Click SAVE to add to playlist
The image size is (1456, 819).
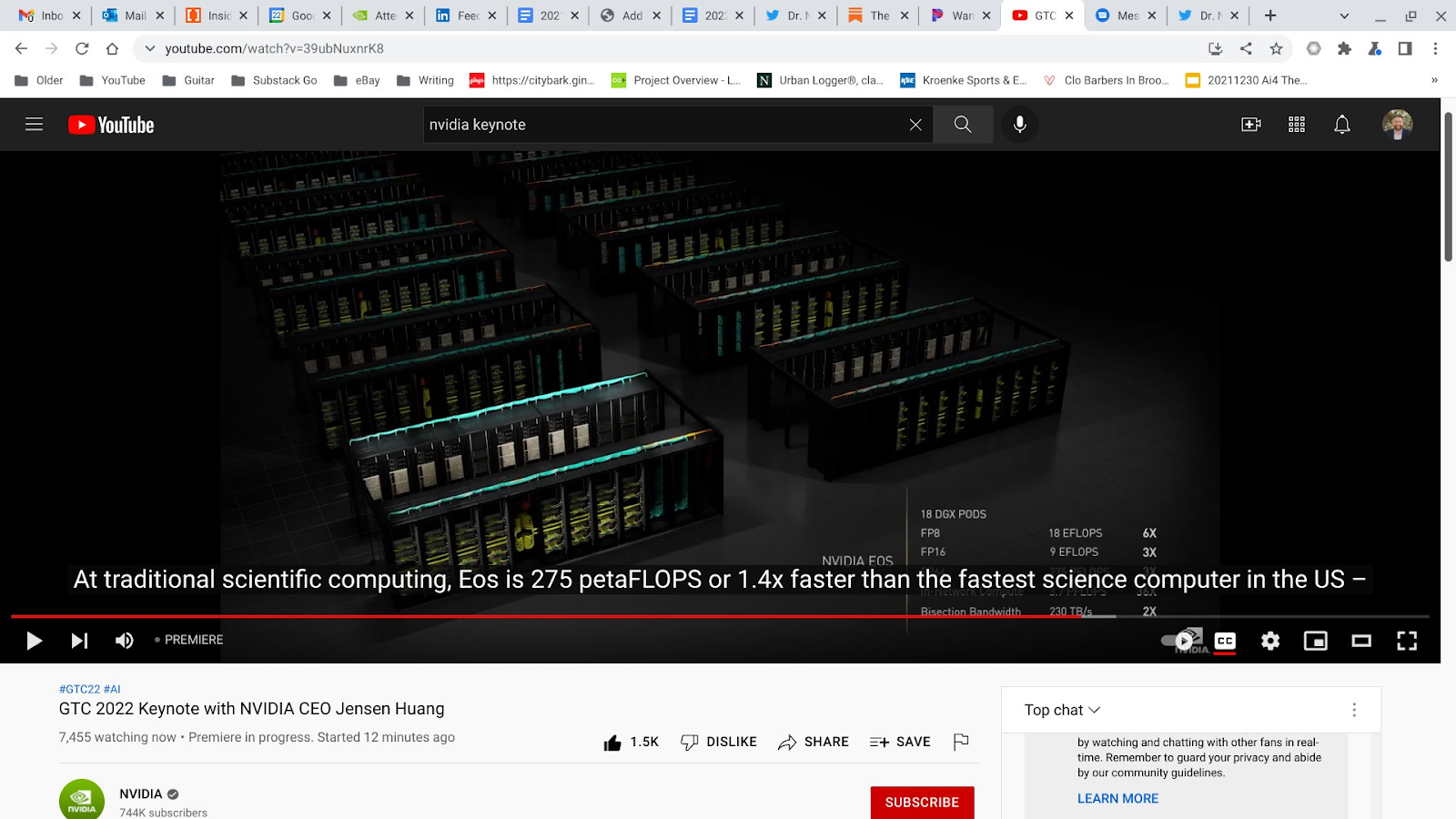900,743
